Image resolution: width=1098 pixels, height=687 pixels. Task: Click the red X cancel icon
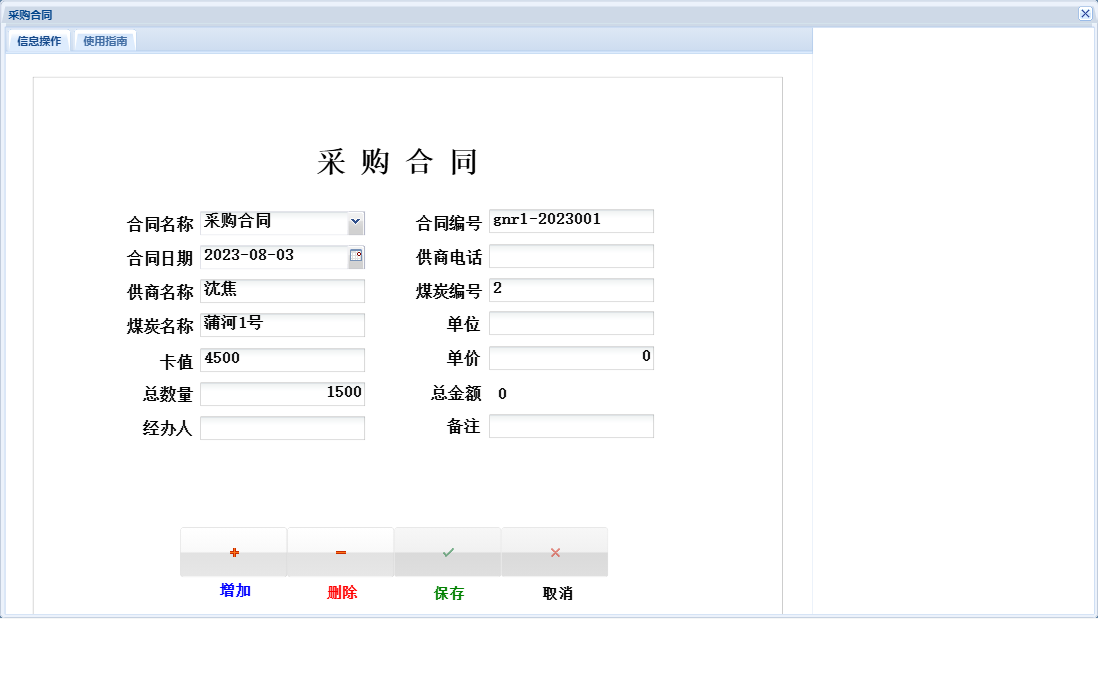[554, 551]
